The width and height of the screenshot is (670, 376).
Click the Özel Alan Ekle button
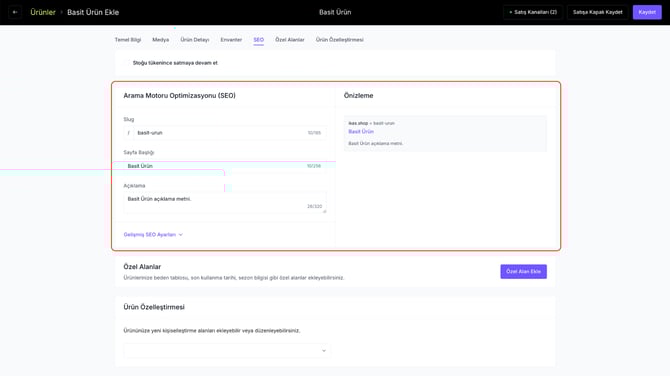click(x=523, y=271)
